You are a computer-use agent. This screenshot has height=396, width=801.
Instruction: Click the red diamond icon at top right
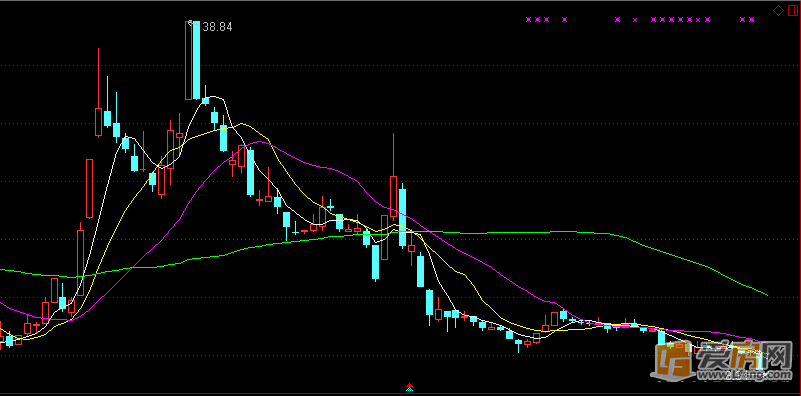779,10
